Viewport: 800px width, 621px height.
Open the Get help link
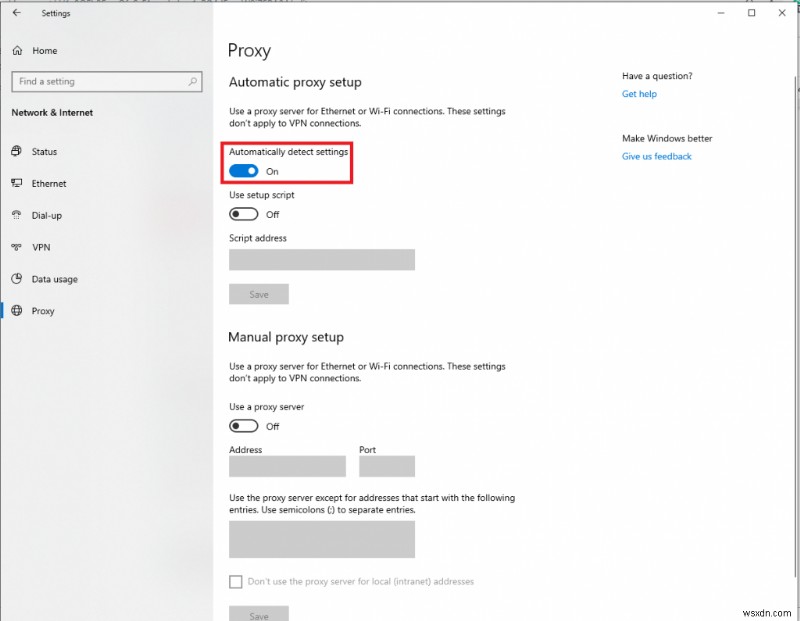639,93
